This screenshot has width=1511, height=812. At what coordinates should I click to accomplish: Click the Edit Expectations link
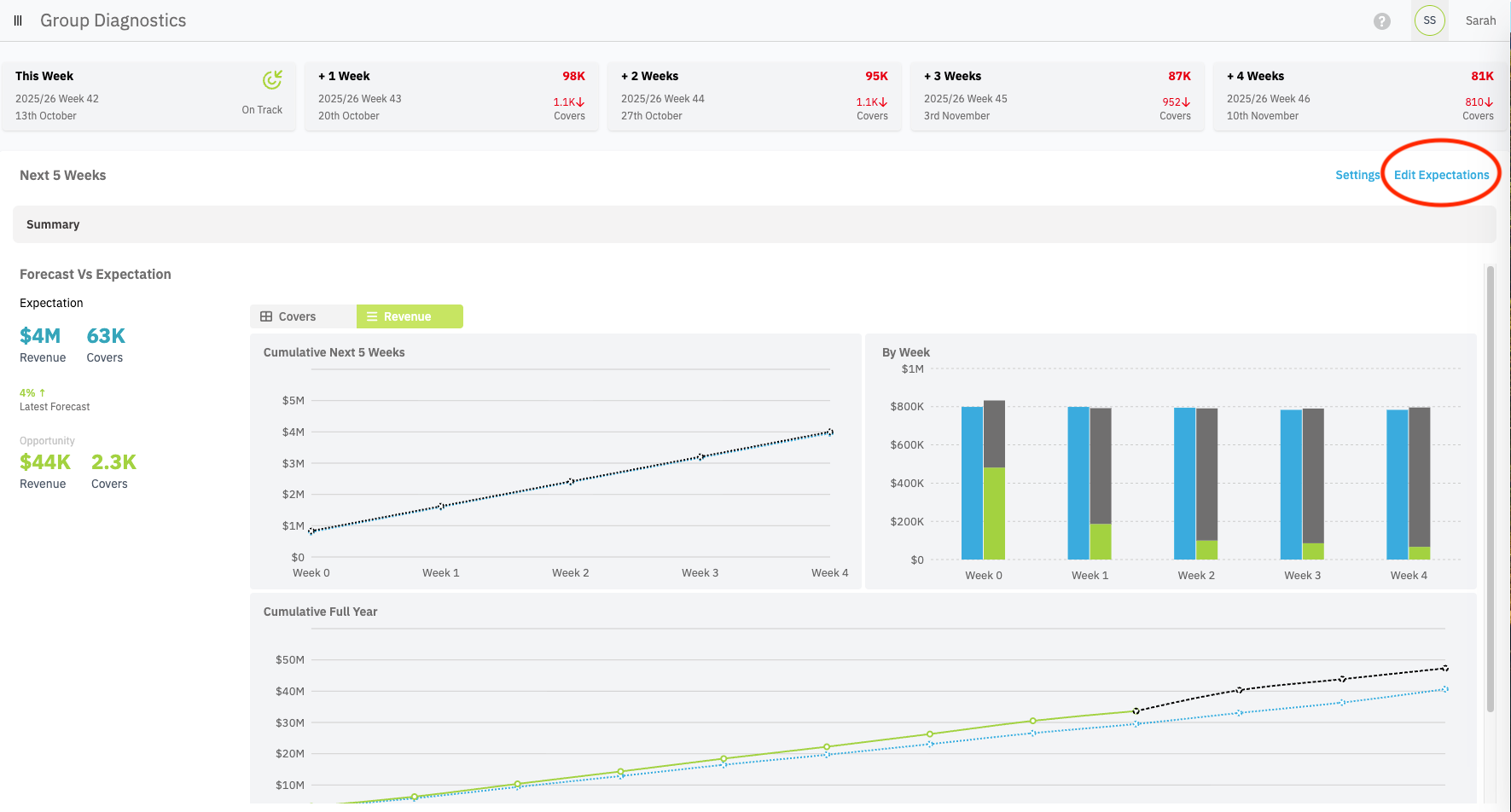[1441, 175]
